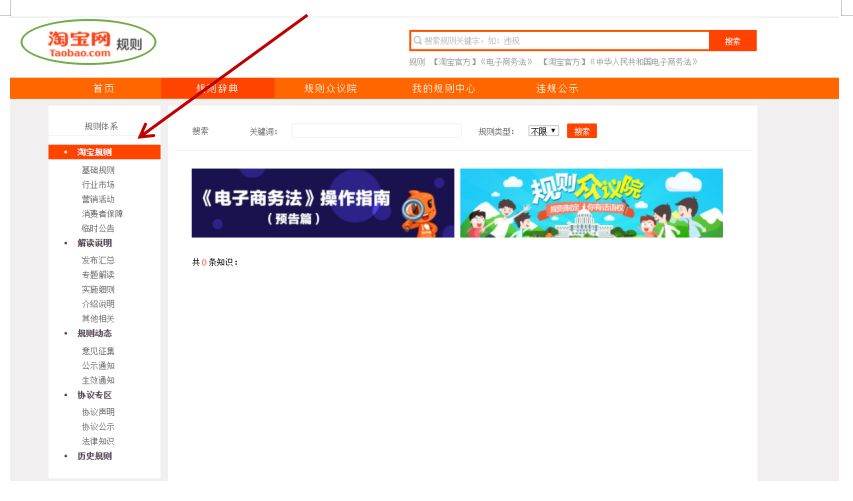The width and height of the screenshot is (853, 501).
Task: Click the 共 0 条知识 result count text
Action: (x=214, y=262)
